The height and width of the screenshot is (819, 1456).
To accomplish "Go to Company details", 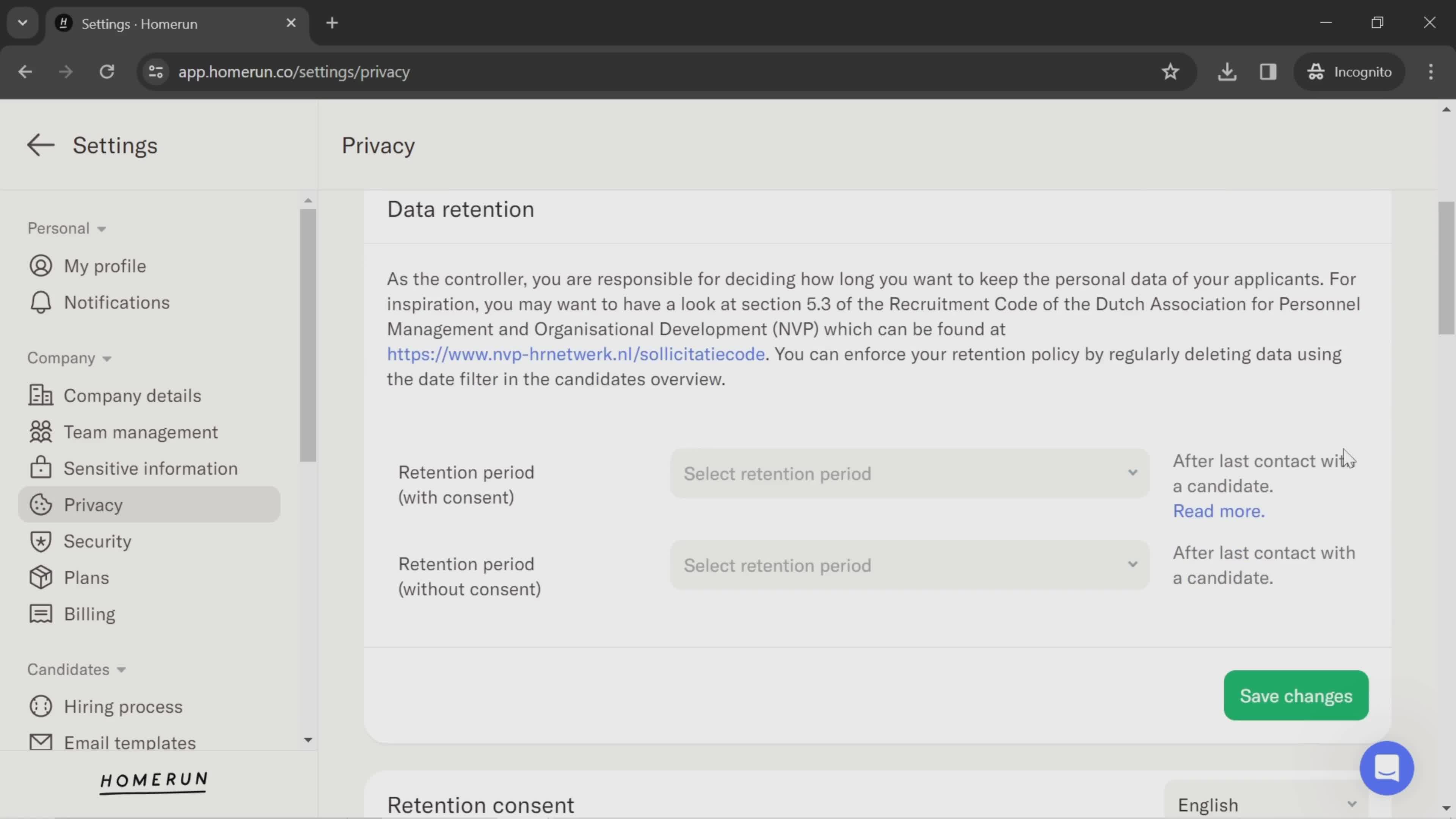I will tap(132, 395).
